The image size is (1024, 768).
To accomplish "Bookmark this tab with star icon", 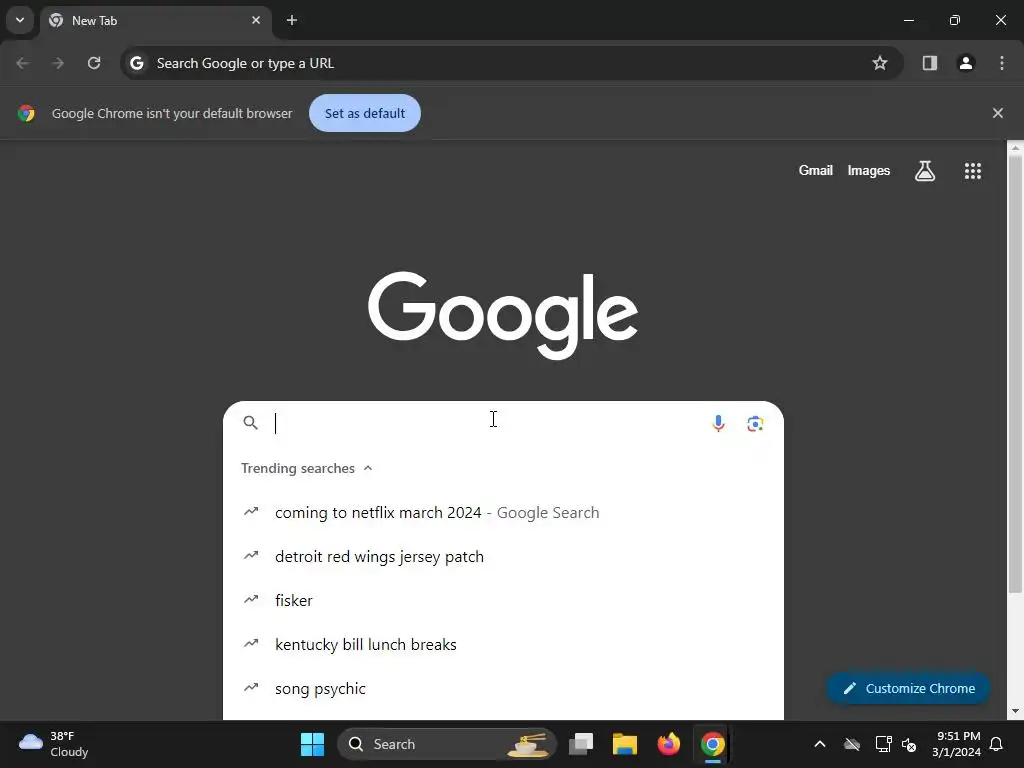I will tap(880, 63).
